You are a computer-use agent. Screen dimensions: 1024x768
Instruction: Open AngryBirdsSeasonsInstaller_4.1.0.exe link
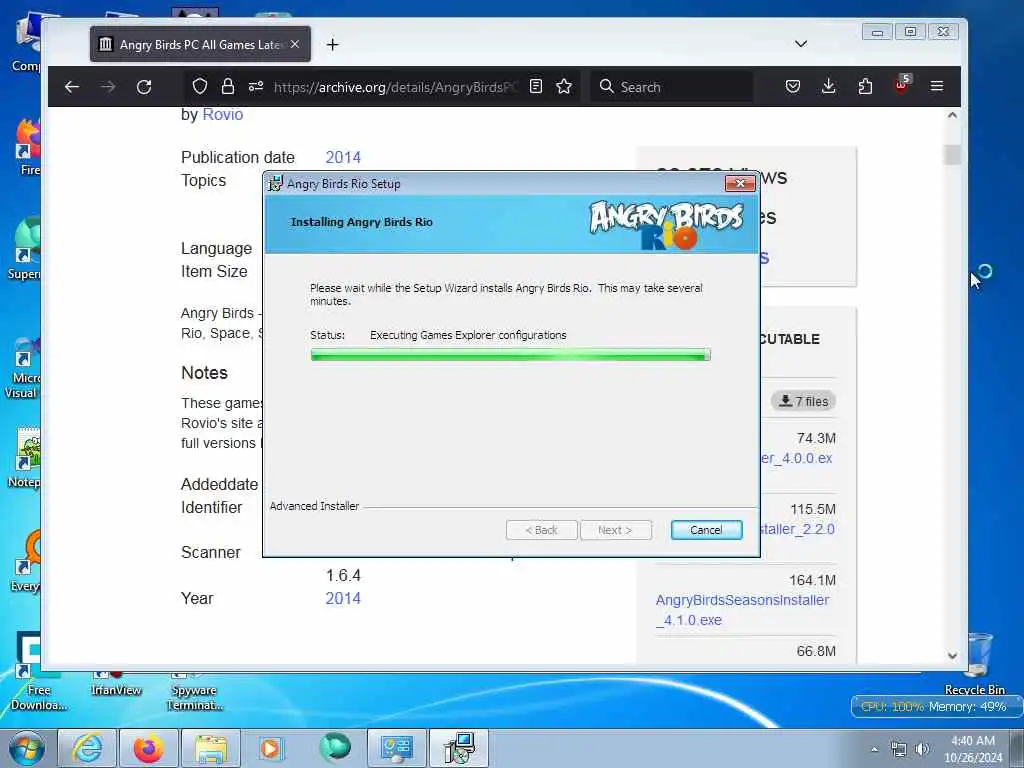pos(743,610)
